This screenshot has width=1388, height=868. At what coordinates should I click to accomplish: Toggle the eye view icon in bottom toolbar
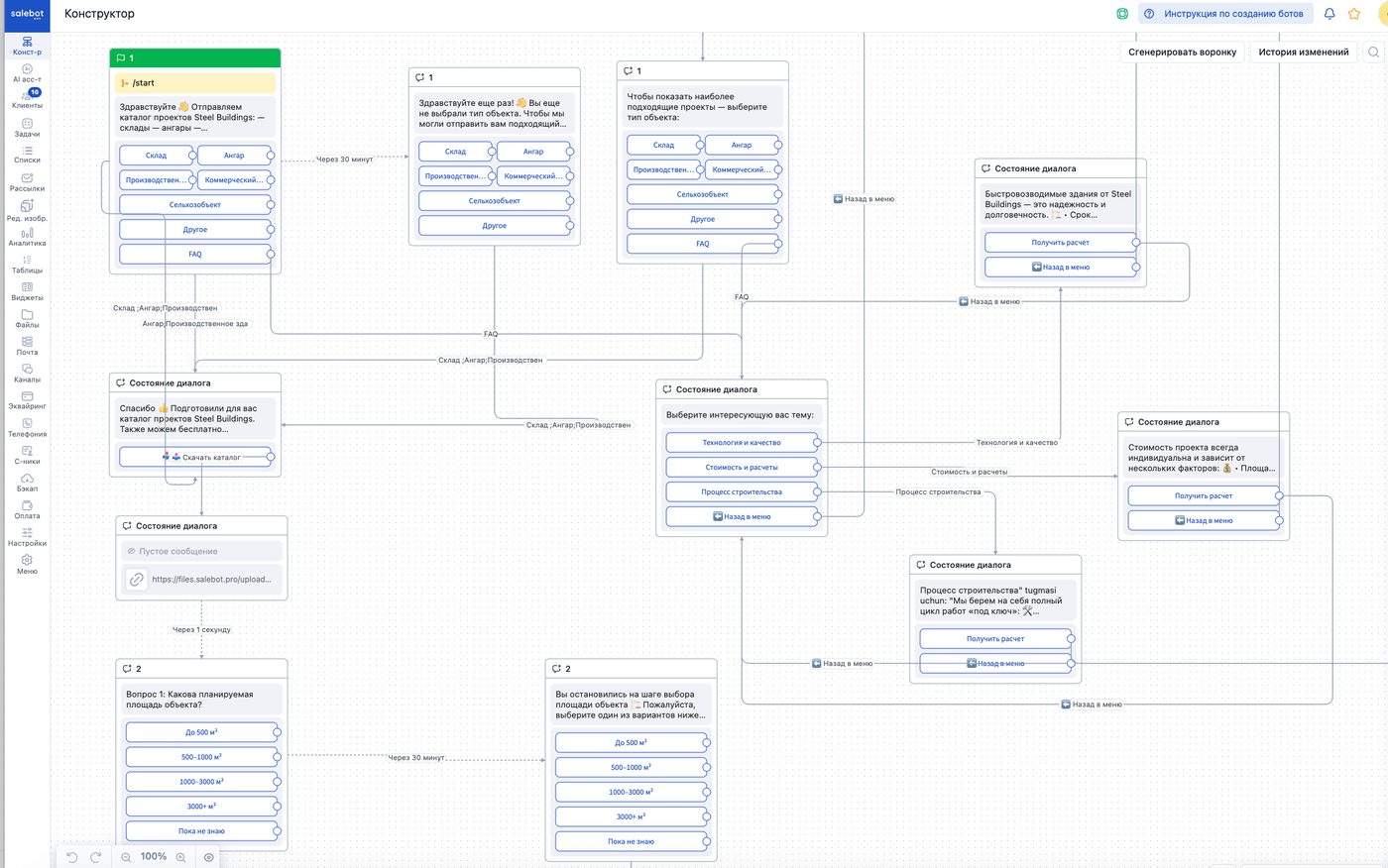tap(208, 857)
